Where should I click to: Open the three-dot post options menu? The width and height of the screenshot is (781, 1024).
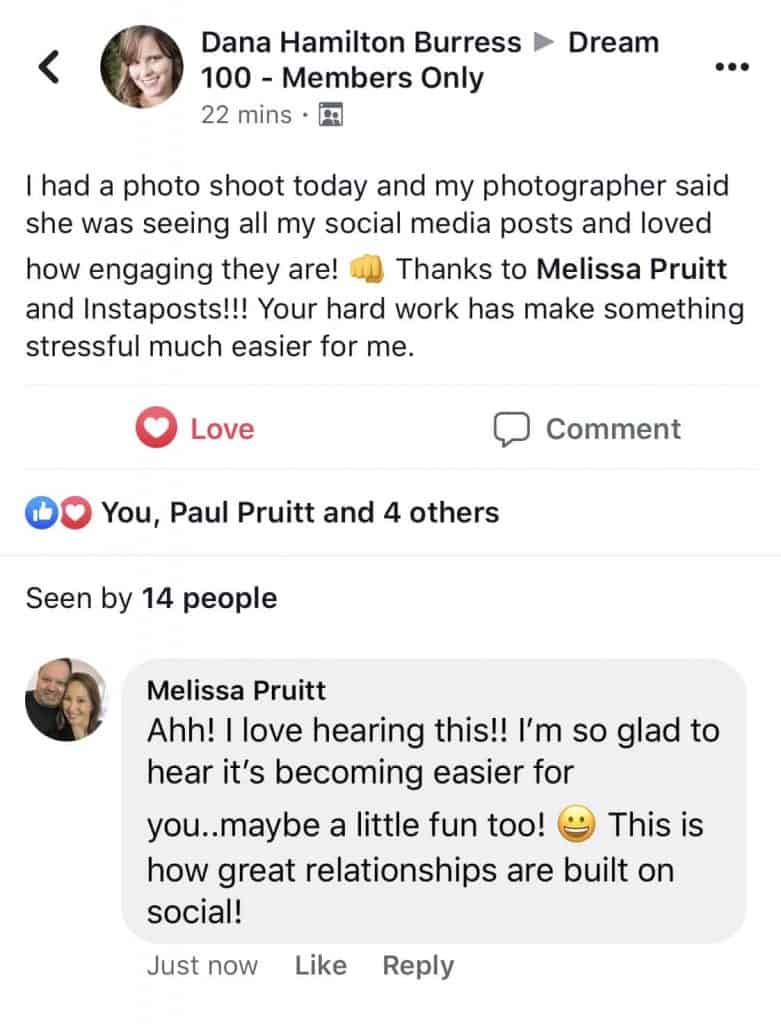pos(732,67)
